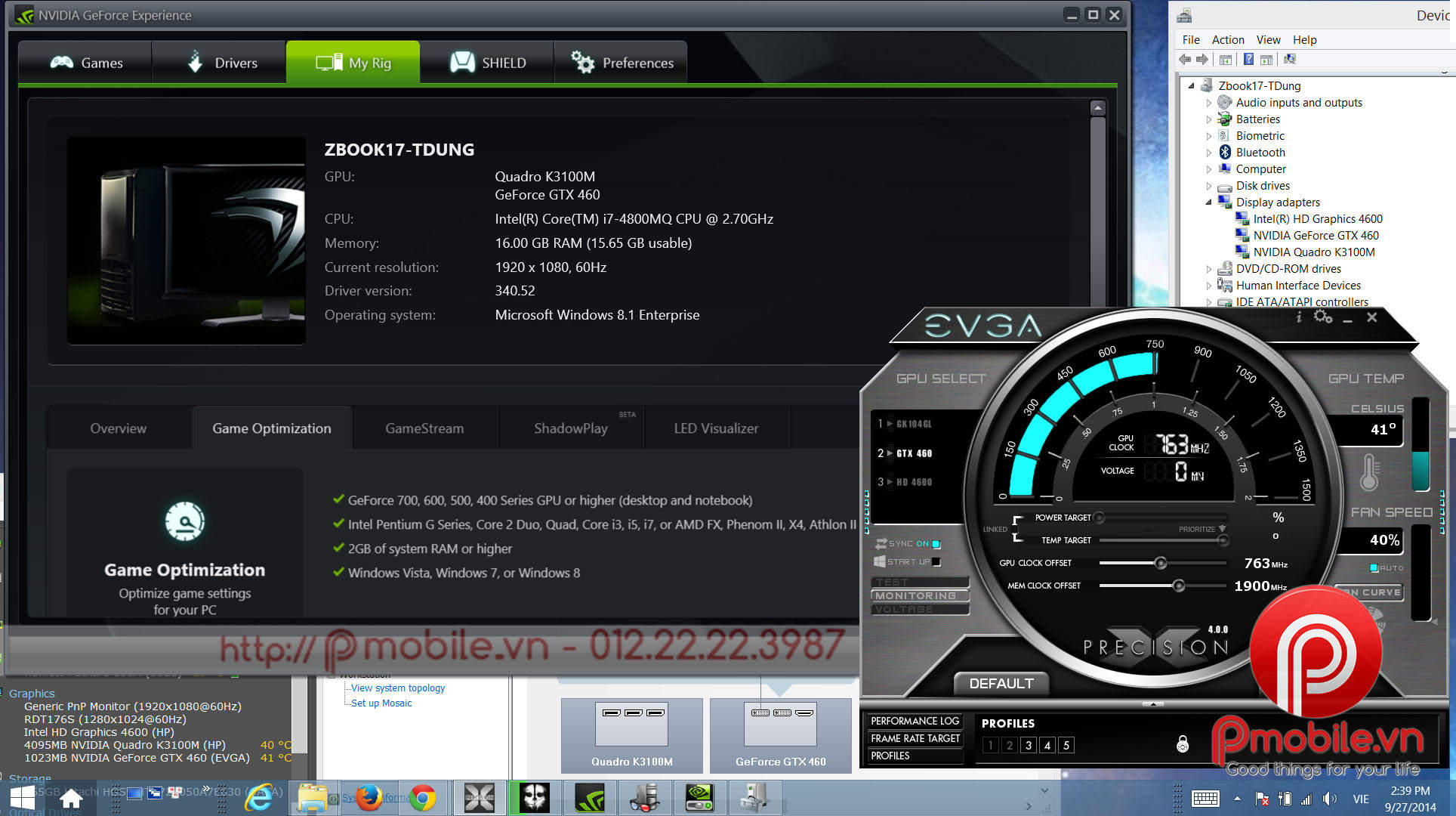Toggle the SYNC checkbox in EVGA Precision
The height and width of the screenshot is (816, 1456).
tap(936, 544)
